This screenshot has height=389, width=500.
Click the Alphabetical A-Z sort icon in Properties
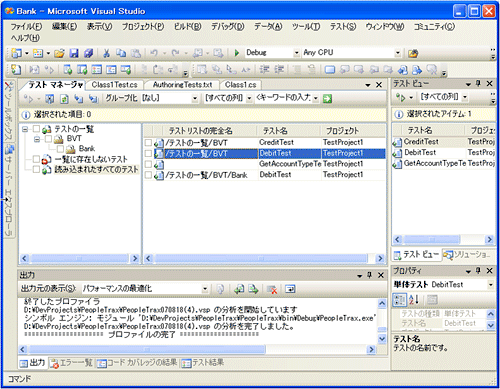[x=414, y=300]
